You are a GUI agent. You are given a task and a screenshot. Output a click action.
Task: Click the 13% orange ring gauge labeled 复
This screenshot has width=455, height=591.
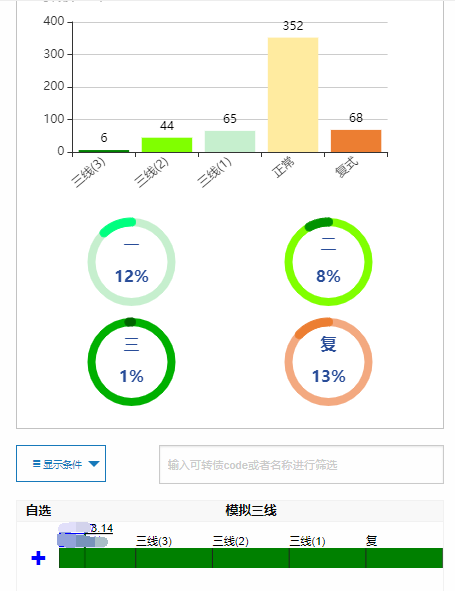coord(328,362)
